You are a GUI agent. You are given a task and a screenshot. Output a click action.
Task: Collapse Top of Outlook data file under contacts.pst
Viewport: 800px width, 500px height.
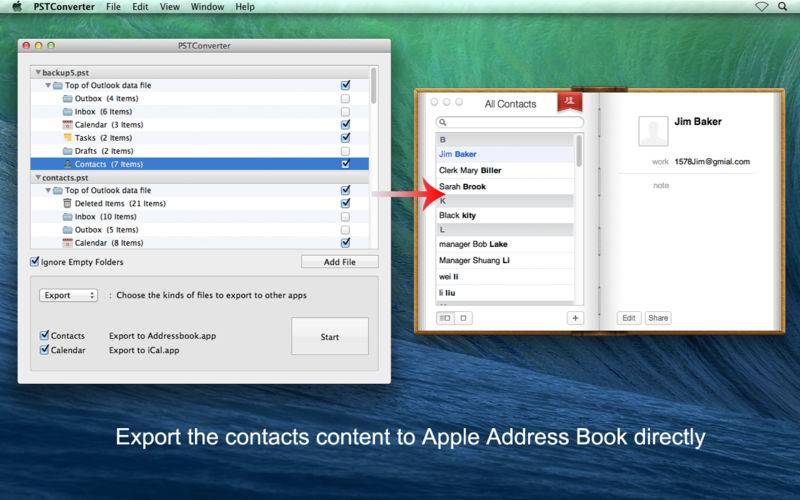tap(48, 190)
